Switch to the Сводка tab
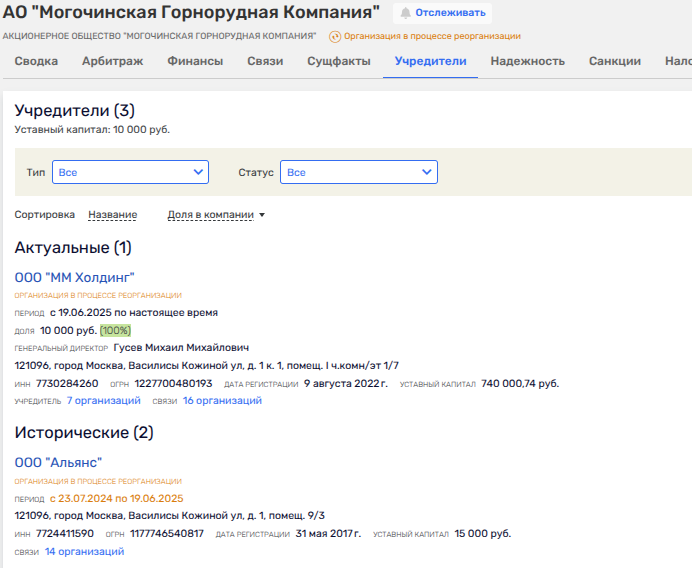Viewport: 692px width, 568px height. click(35, 61)
